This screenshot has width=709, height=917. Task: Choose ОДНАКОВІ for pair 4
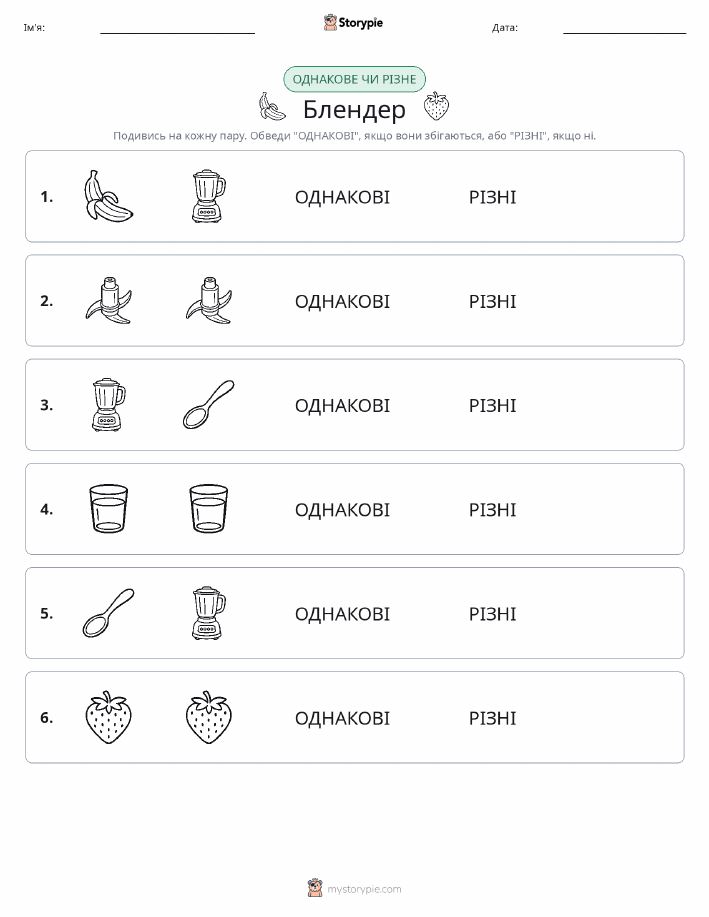[x=342, y=509]
